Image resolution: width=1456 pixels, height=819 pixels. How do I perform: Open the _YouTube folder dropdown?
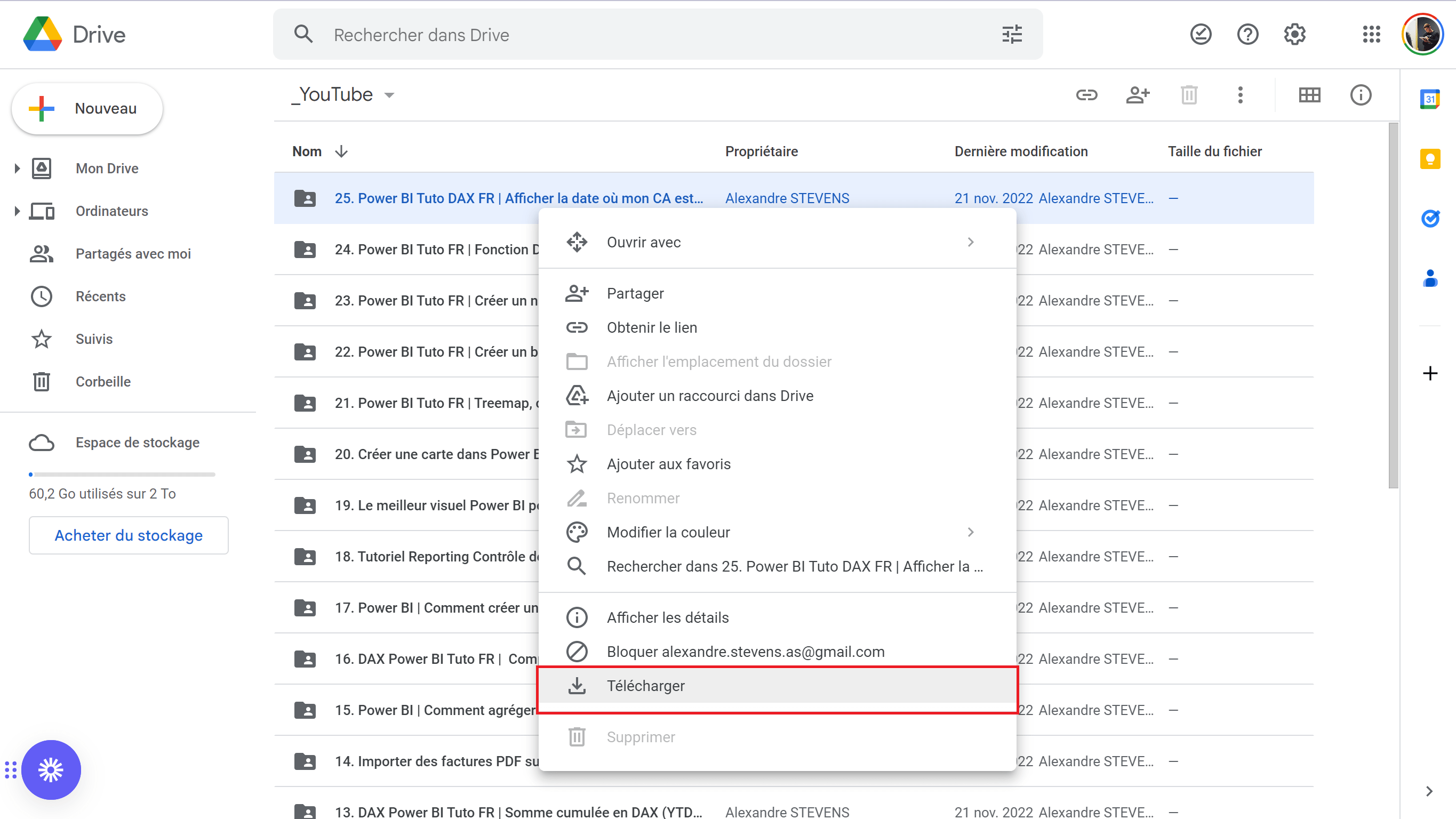pyautogui.click(x=389, y=95)
